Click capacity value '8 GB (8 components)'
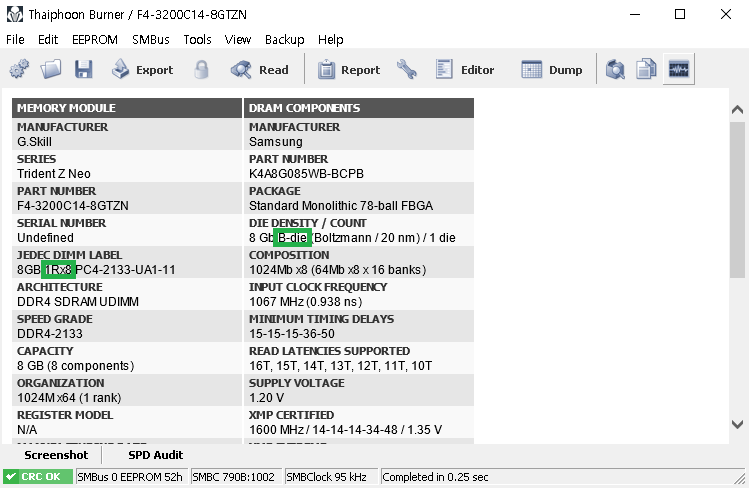This screenshot has height=488, width=749. [75, 366]
